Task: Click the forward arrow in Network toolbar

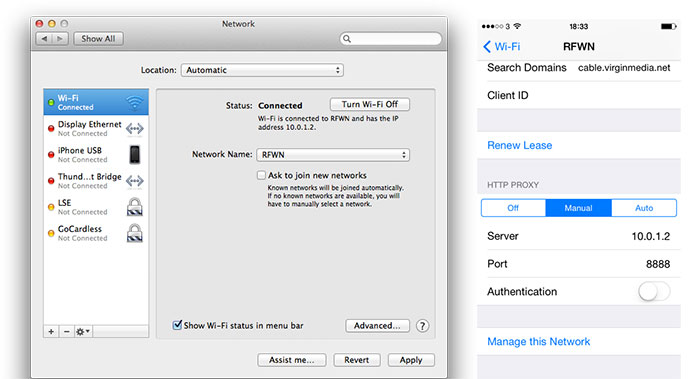Action: [x=60, y=39]
